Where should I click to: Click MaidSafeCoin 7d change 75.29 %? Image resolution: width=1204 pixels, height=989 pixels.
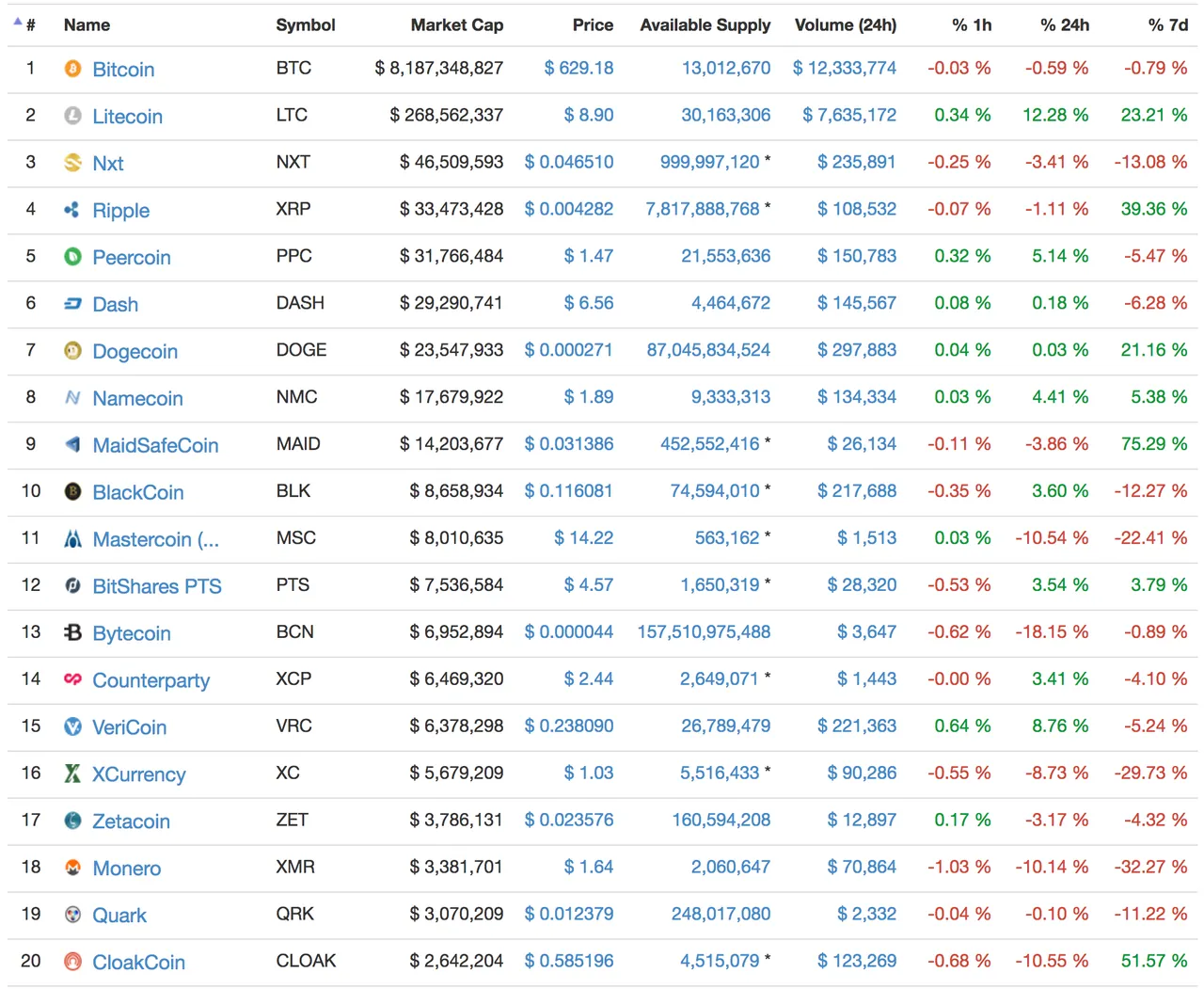tap(1154, 443)
